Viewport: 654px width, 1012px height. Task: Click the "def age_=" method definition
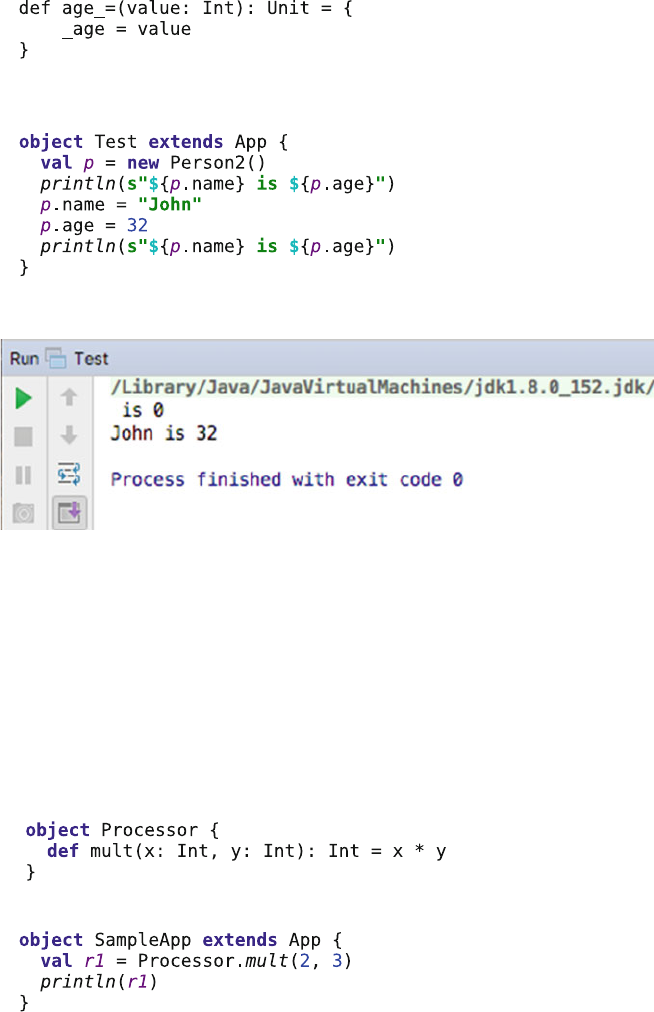click(x=185, y=8)
